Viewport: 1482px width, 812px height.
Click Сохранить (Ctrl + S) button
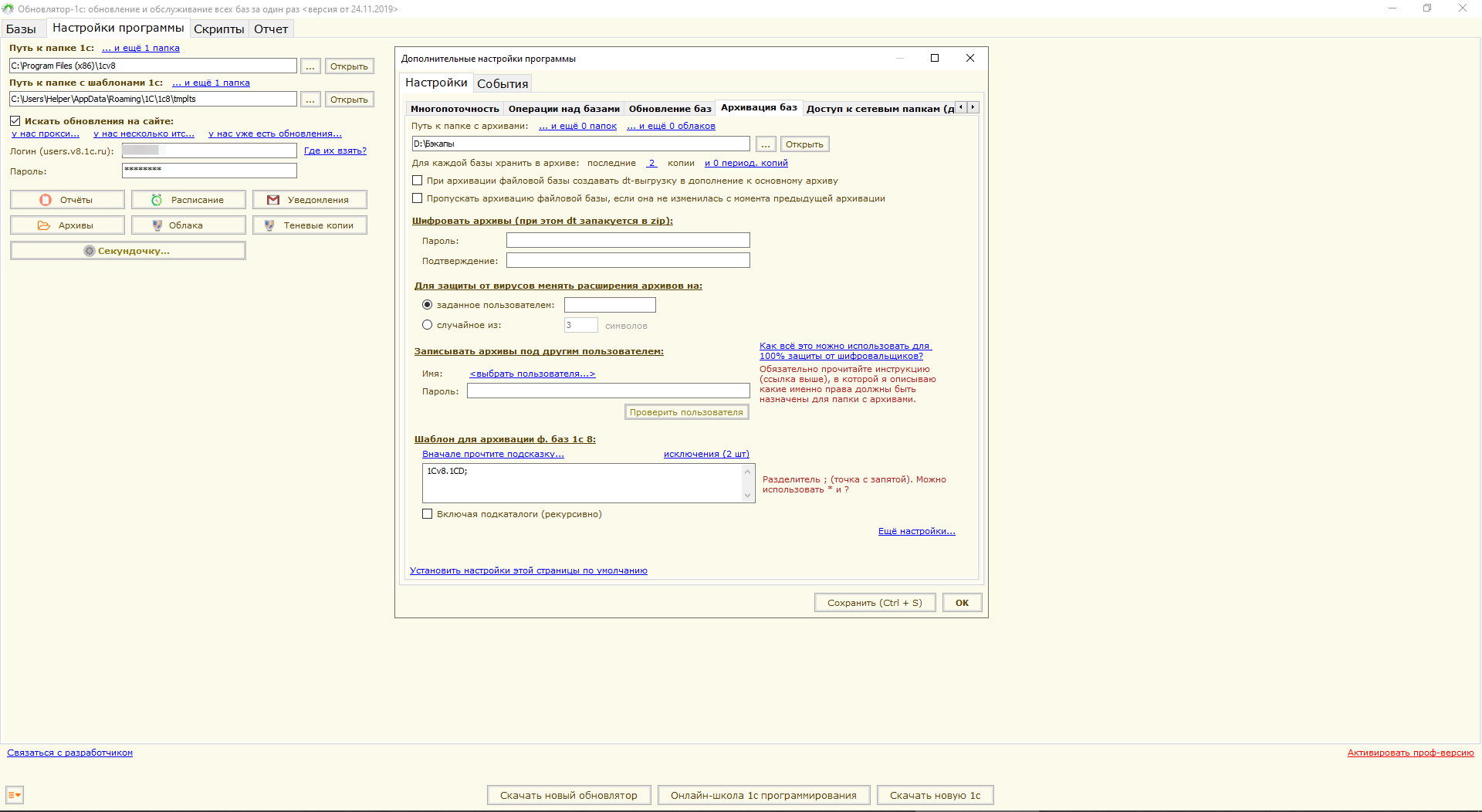click(874, 603)
